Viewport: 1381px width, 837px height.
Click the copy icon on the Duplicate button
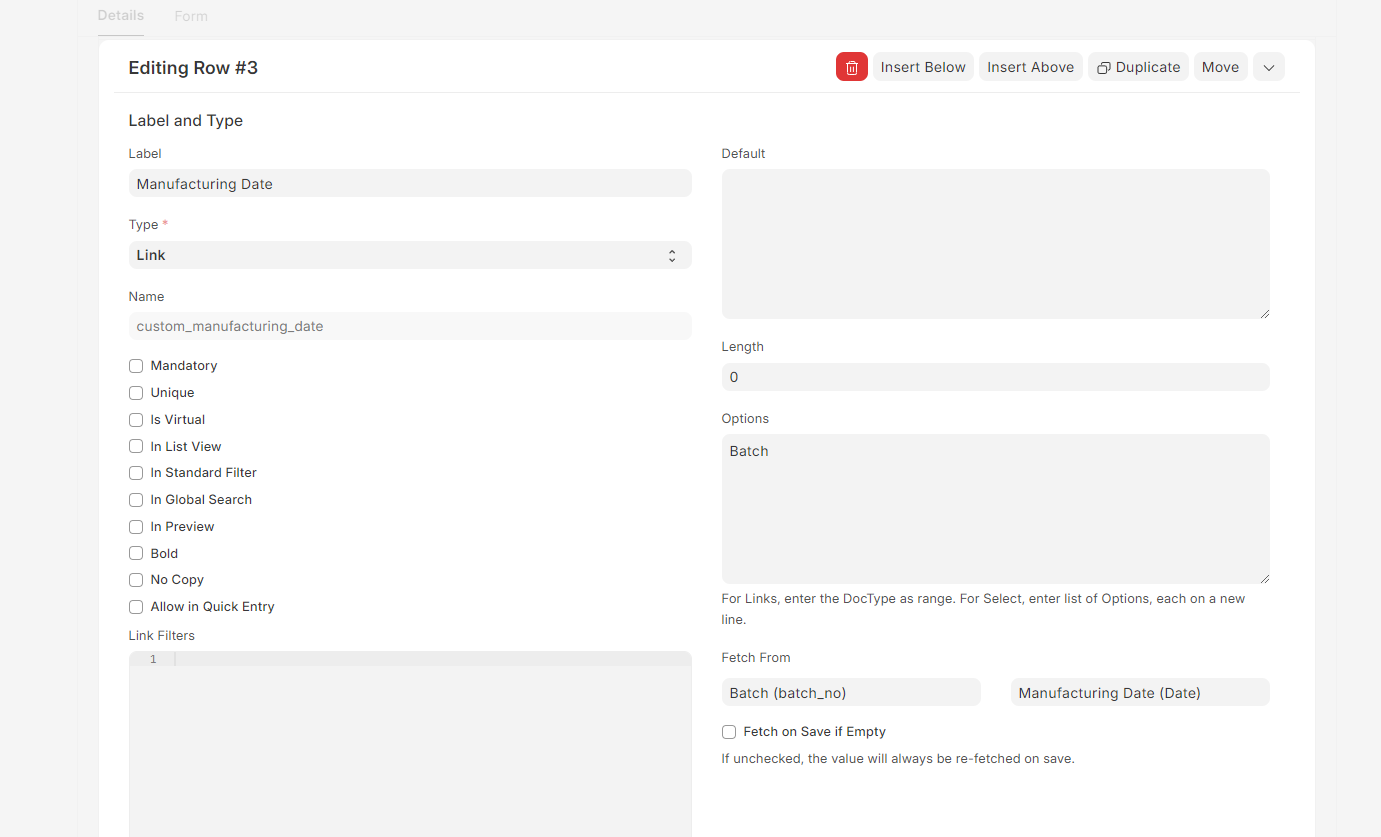click(1104, 66)
